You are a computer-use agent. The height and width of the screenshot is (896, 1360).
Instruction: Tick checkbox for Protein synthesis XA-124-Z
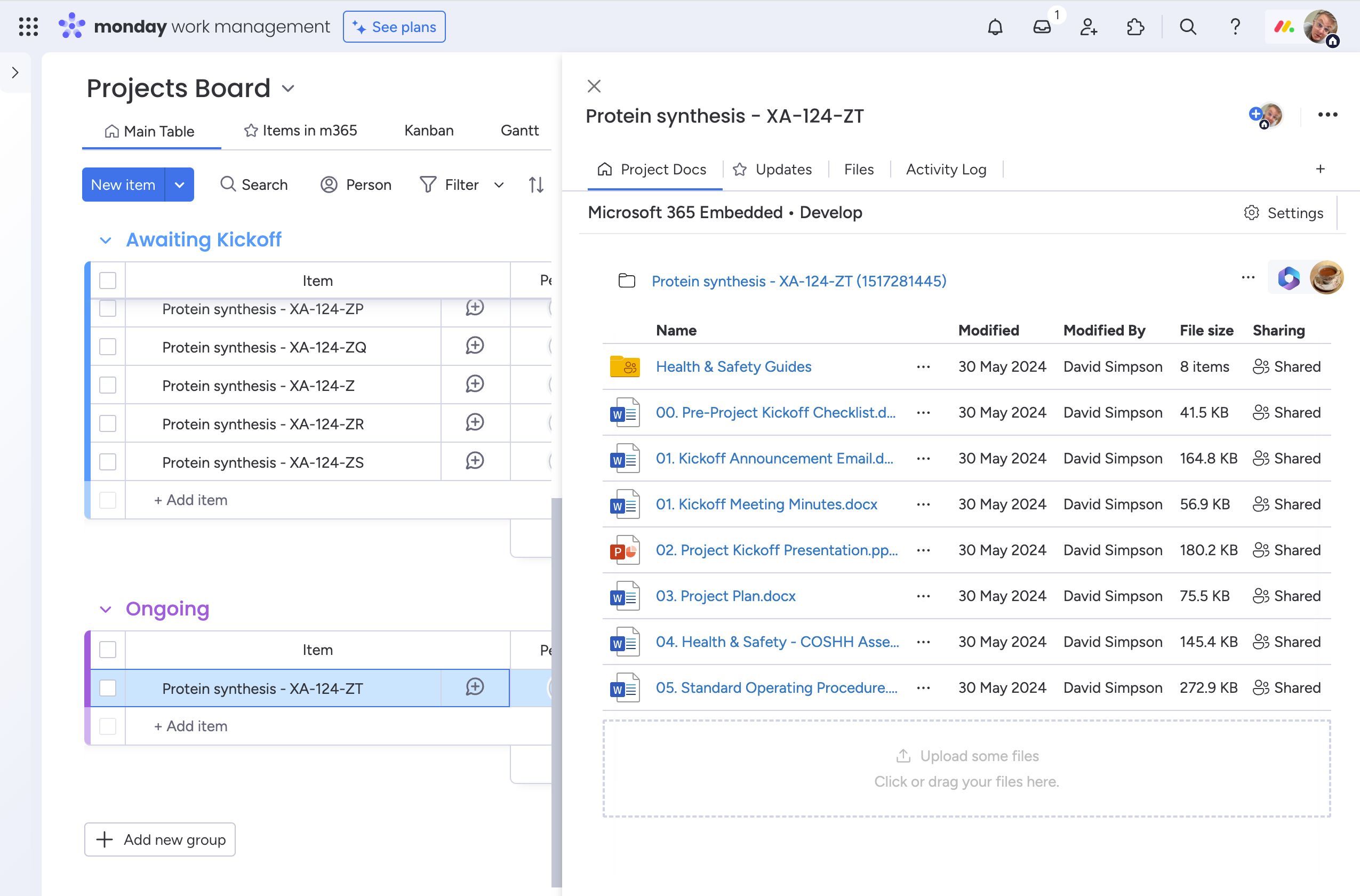click(x=108, y=385)
